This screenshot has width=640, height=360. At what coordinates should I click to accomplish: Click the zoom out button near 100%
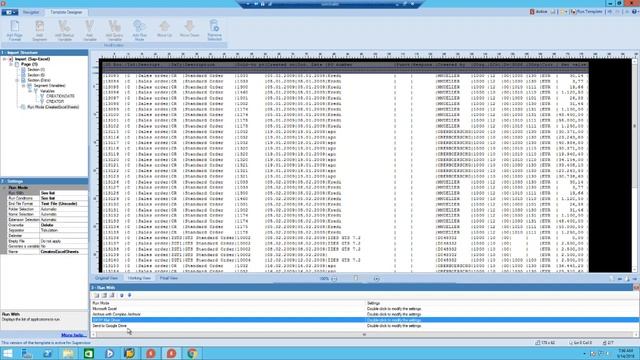tap(334, 278)
